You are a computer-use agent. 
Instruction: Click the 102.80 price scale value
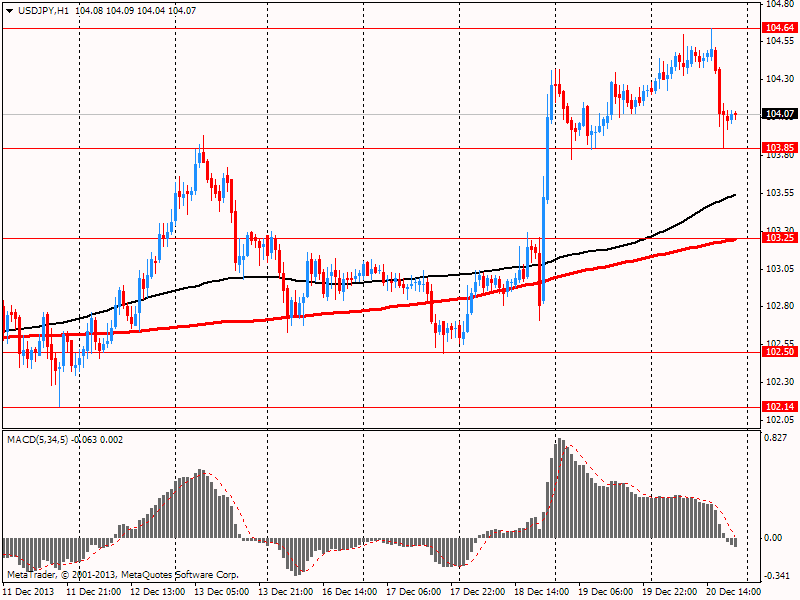(780, 306)
